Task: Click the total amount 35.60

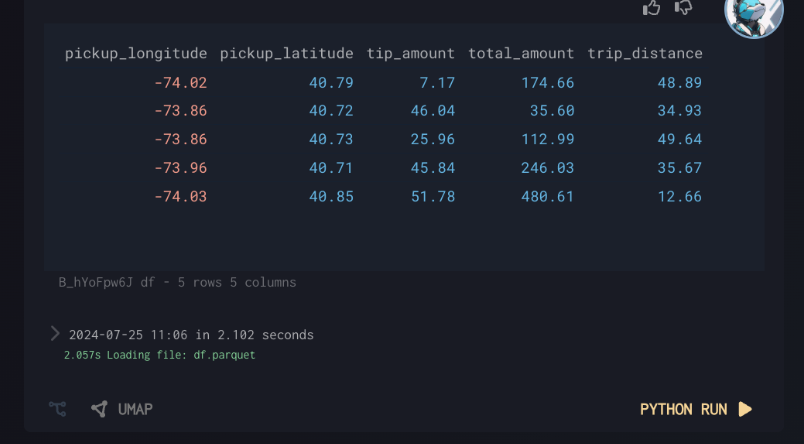Action: point(552,111)
